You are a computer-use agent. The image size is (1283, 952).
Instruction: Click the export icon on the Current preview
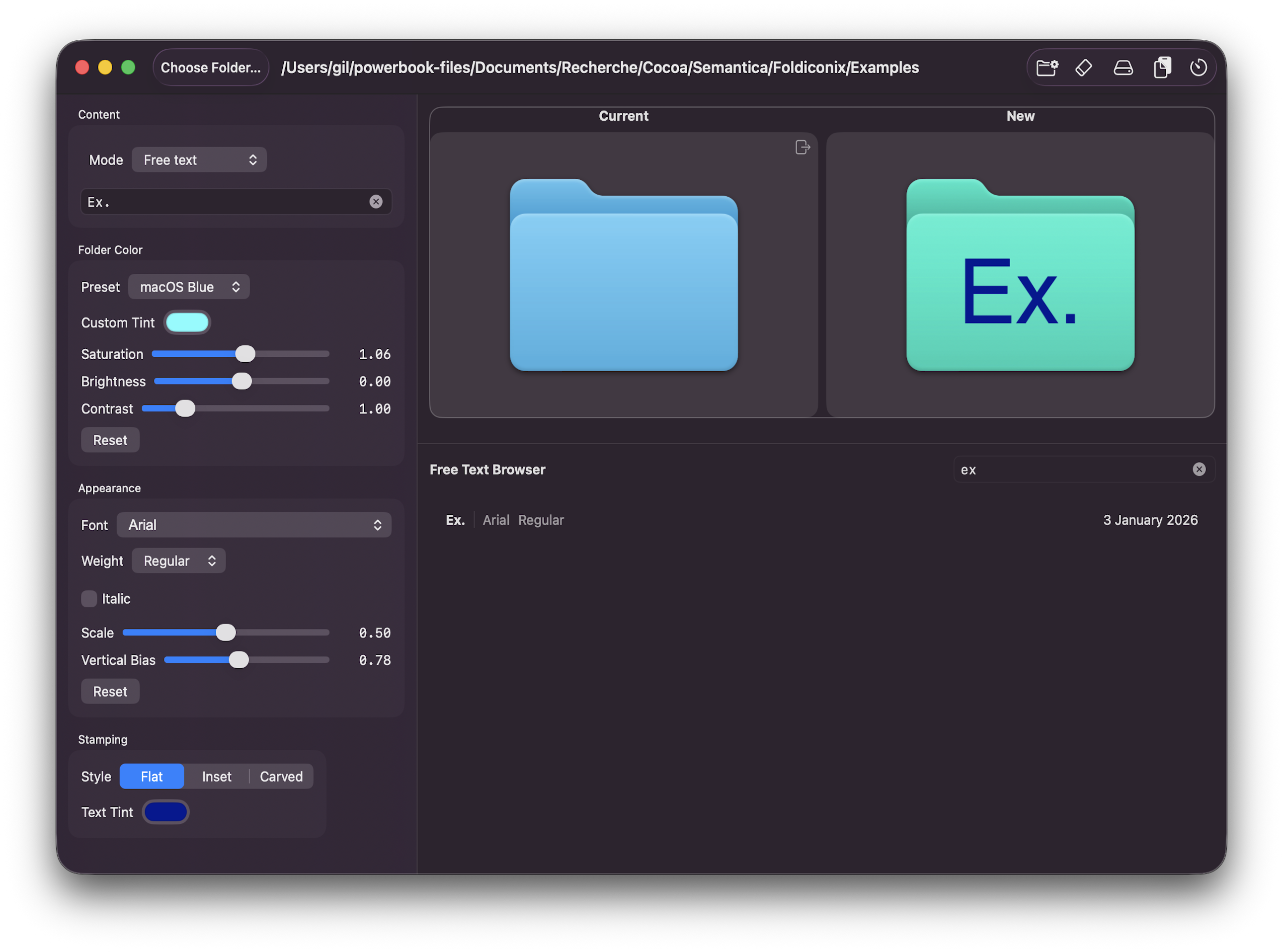802,147
